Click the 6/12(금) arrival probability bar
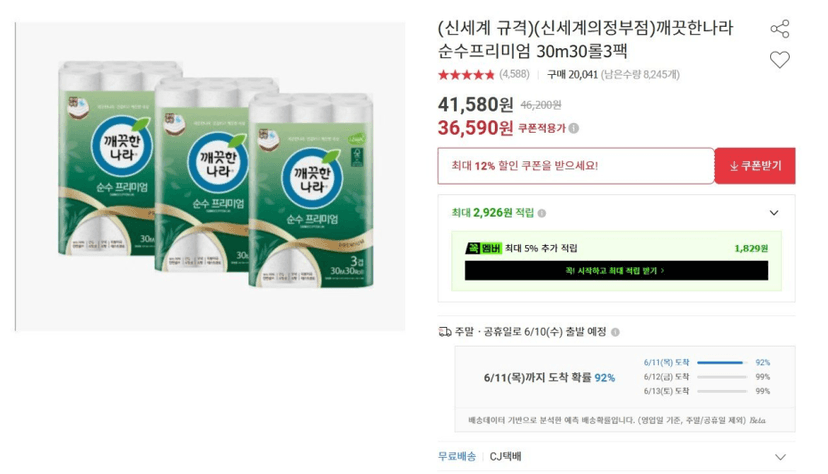This screenshot has width=828, height=474. pos(722,377)
